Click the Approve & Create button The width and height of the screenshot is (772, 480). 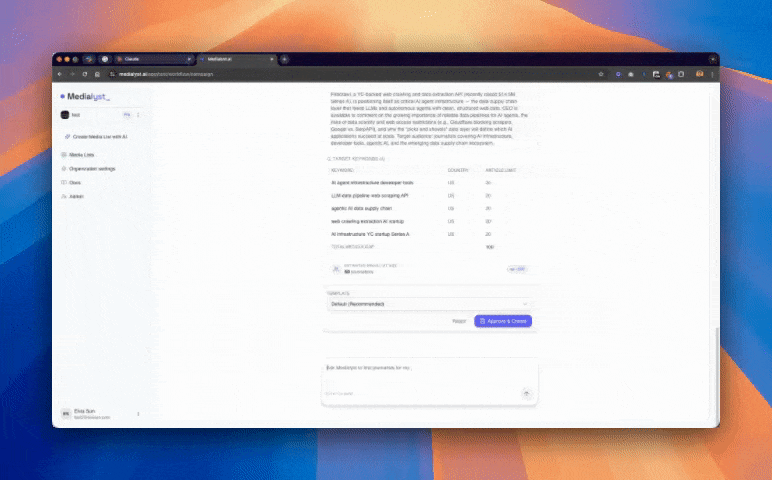[503, 321]
